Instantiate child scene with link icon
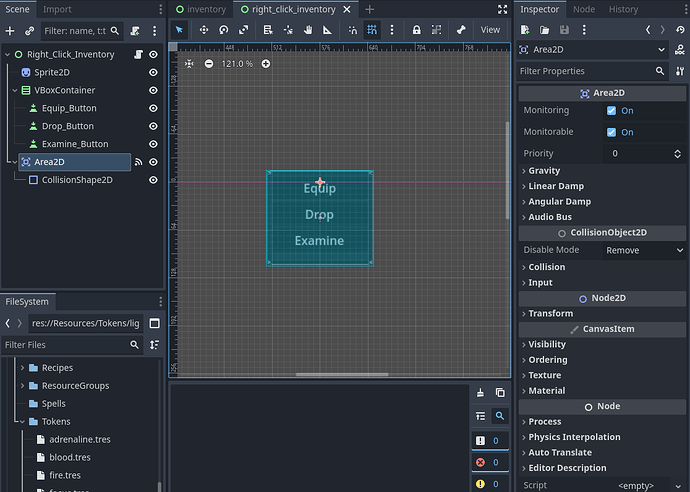 tap(29, 31)
